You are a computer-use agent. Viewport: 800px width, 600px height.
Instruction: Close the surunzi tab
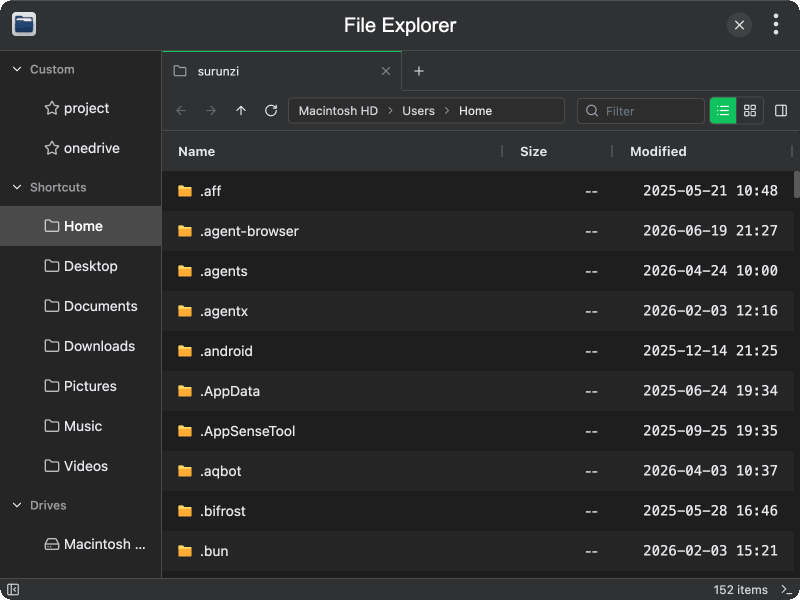[386, 71]
